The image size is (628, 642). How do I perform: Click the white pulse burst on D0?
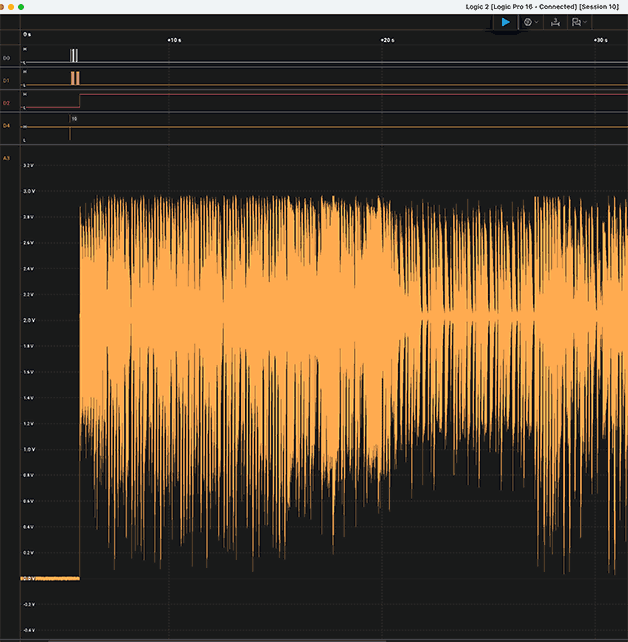74,55
